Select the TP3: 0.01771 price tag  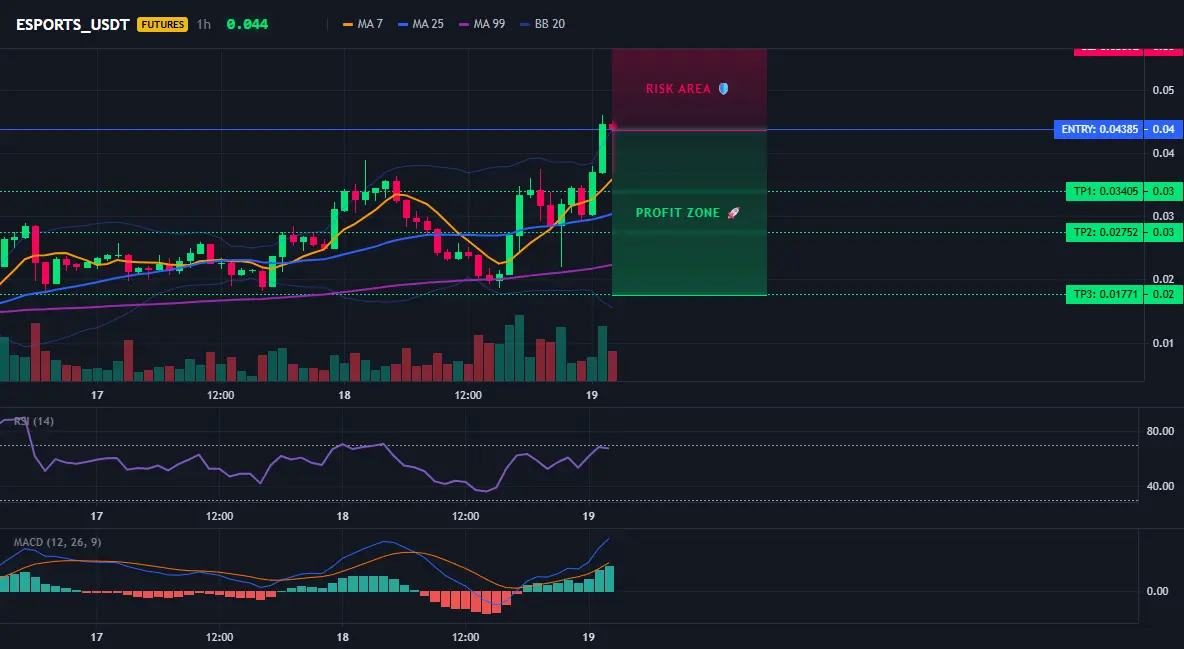[x=1105, y=295]
